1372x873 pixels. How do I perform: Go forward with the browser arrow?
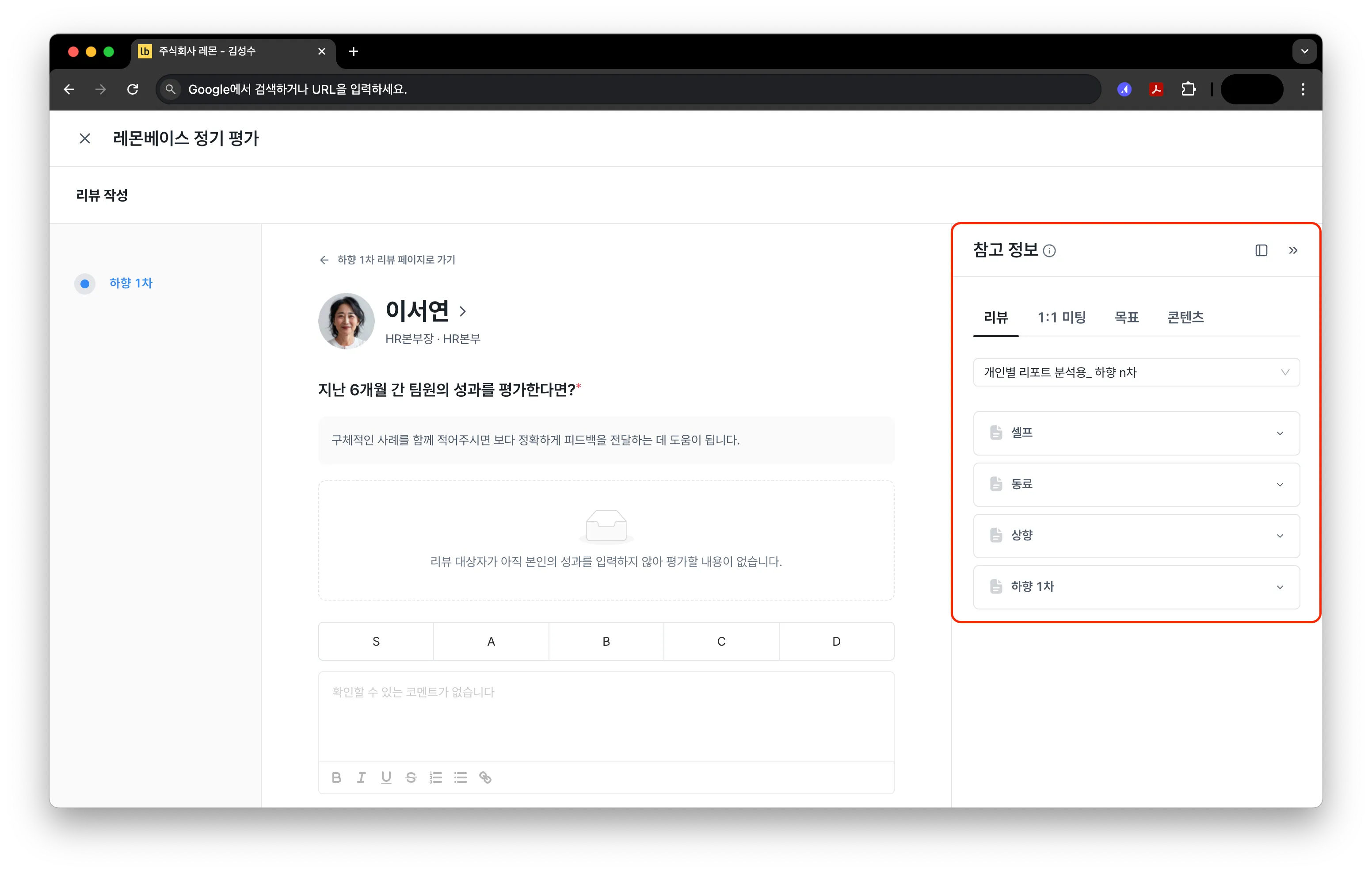(x=101, y=89)
